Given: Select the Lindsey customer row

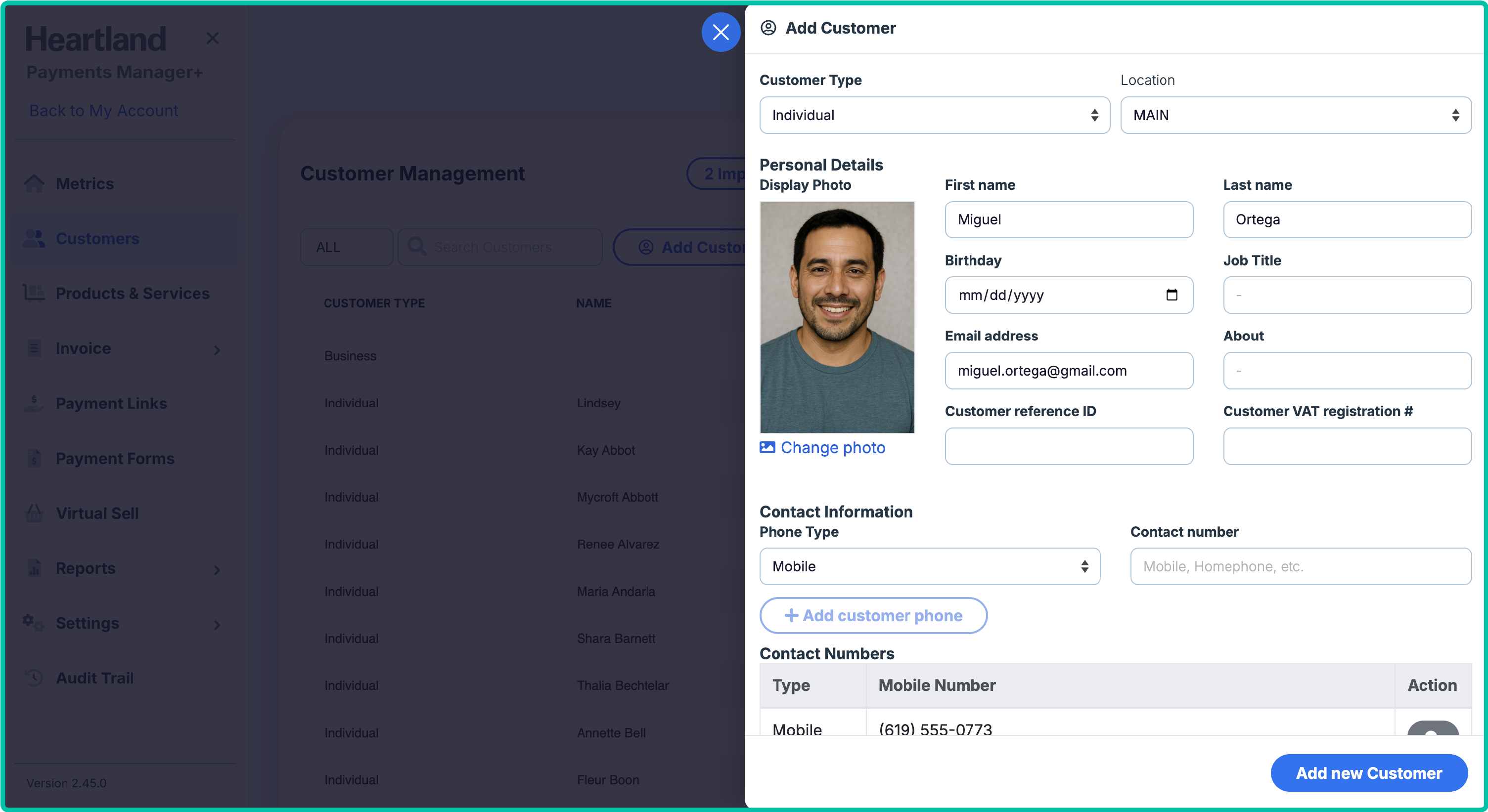Looking at the screenshot, I should pos(523,403).
